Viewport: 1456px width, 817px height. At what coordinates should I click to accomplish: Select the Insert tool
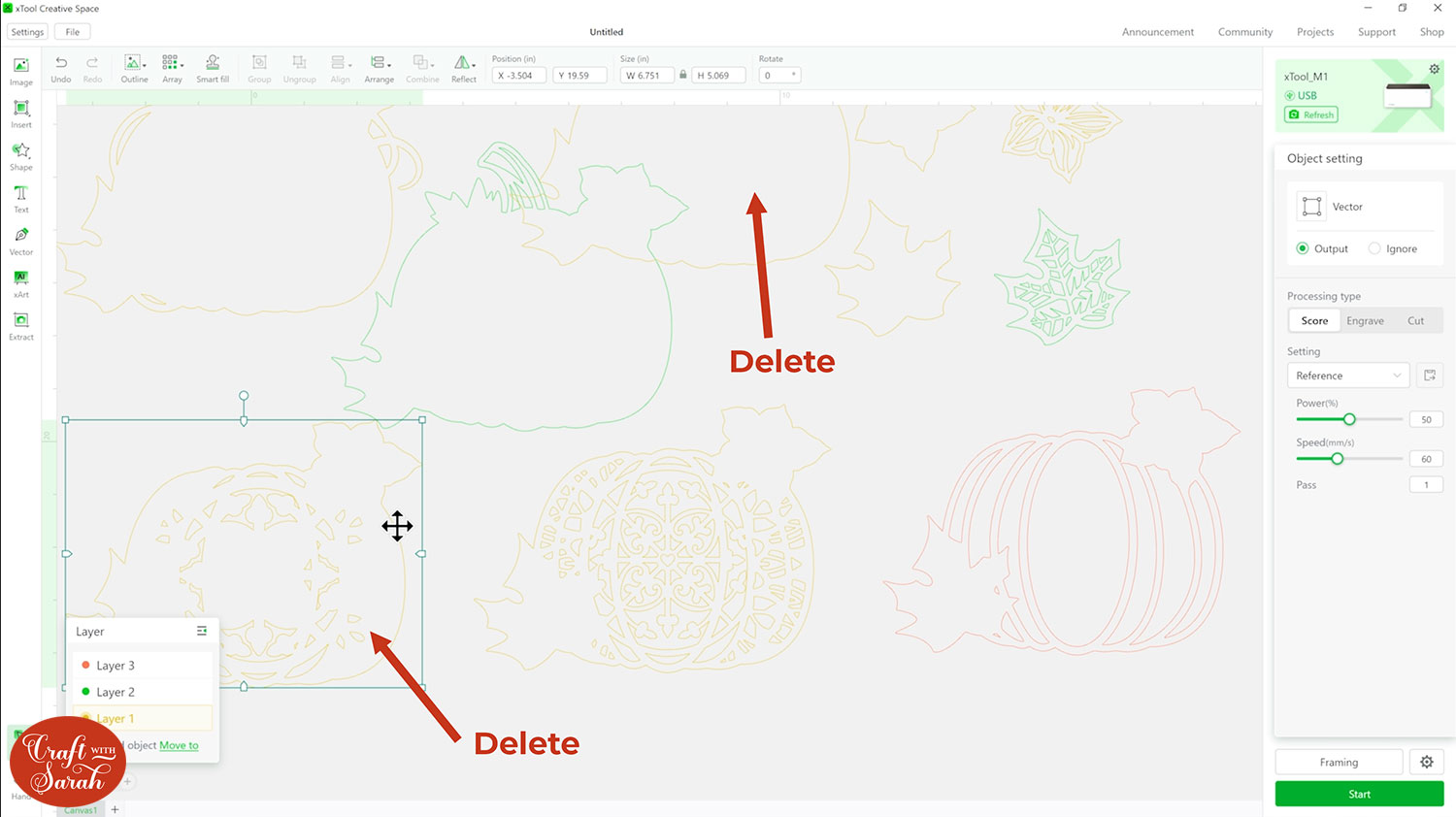tap(21, 114)
